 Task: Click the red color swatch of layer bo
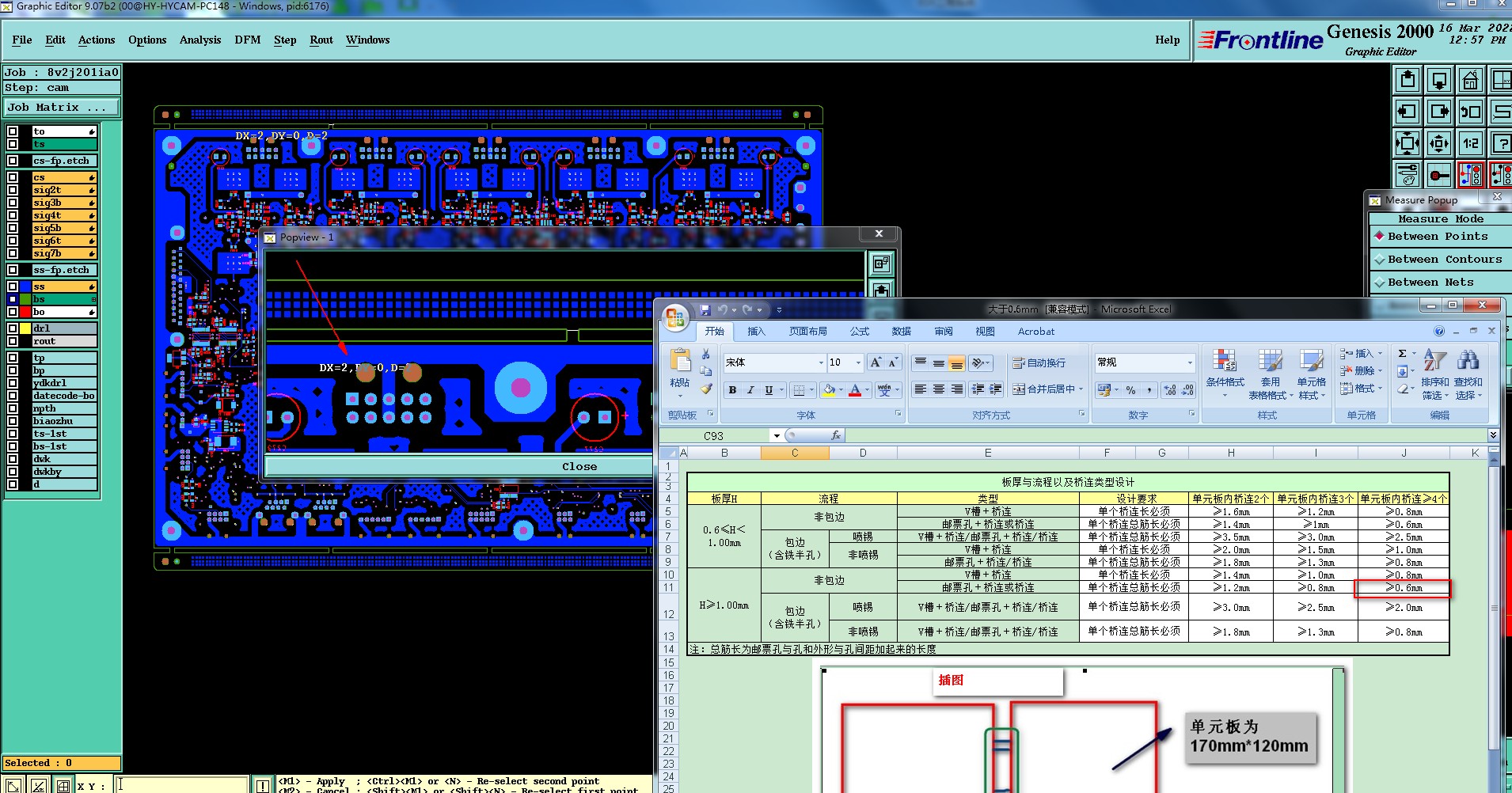point(25,312)
